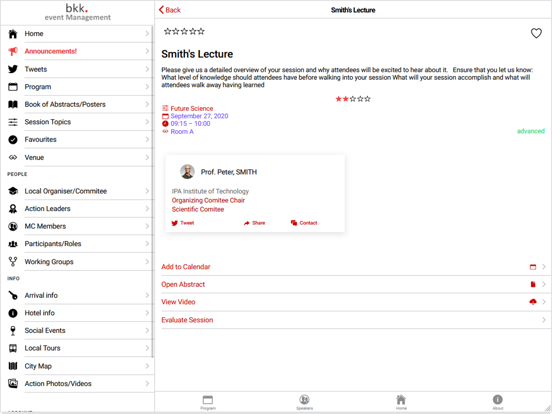
Task: Click the Favourites checkmark circle icon
Action: (13, 140)
